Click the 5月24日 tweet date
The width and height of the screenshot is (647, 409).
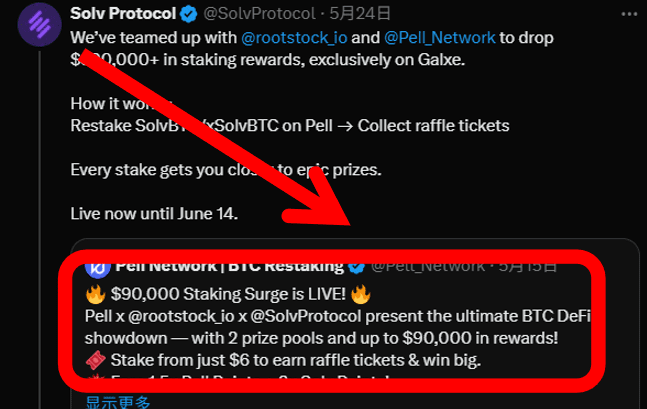pos(360,14)
